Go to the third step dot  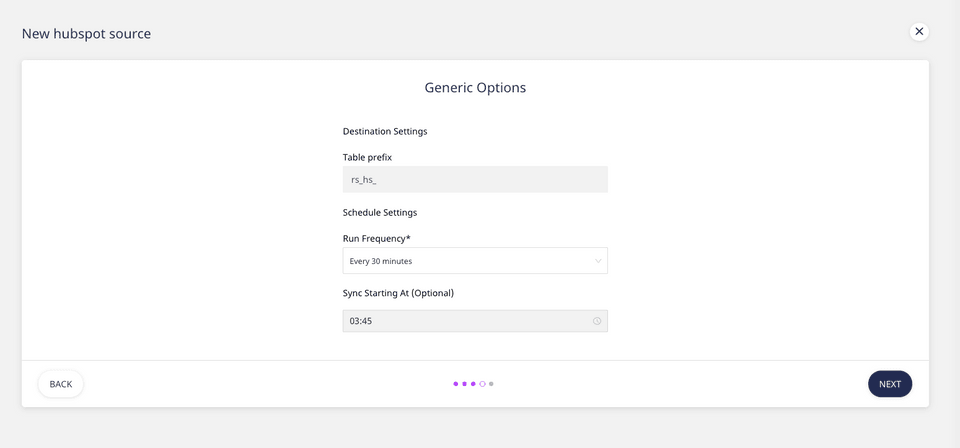pyautogui.click(x=473, y=384)
